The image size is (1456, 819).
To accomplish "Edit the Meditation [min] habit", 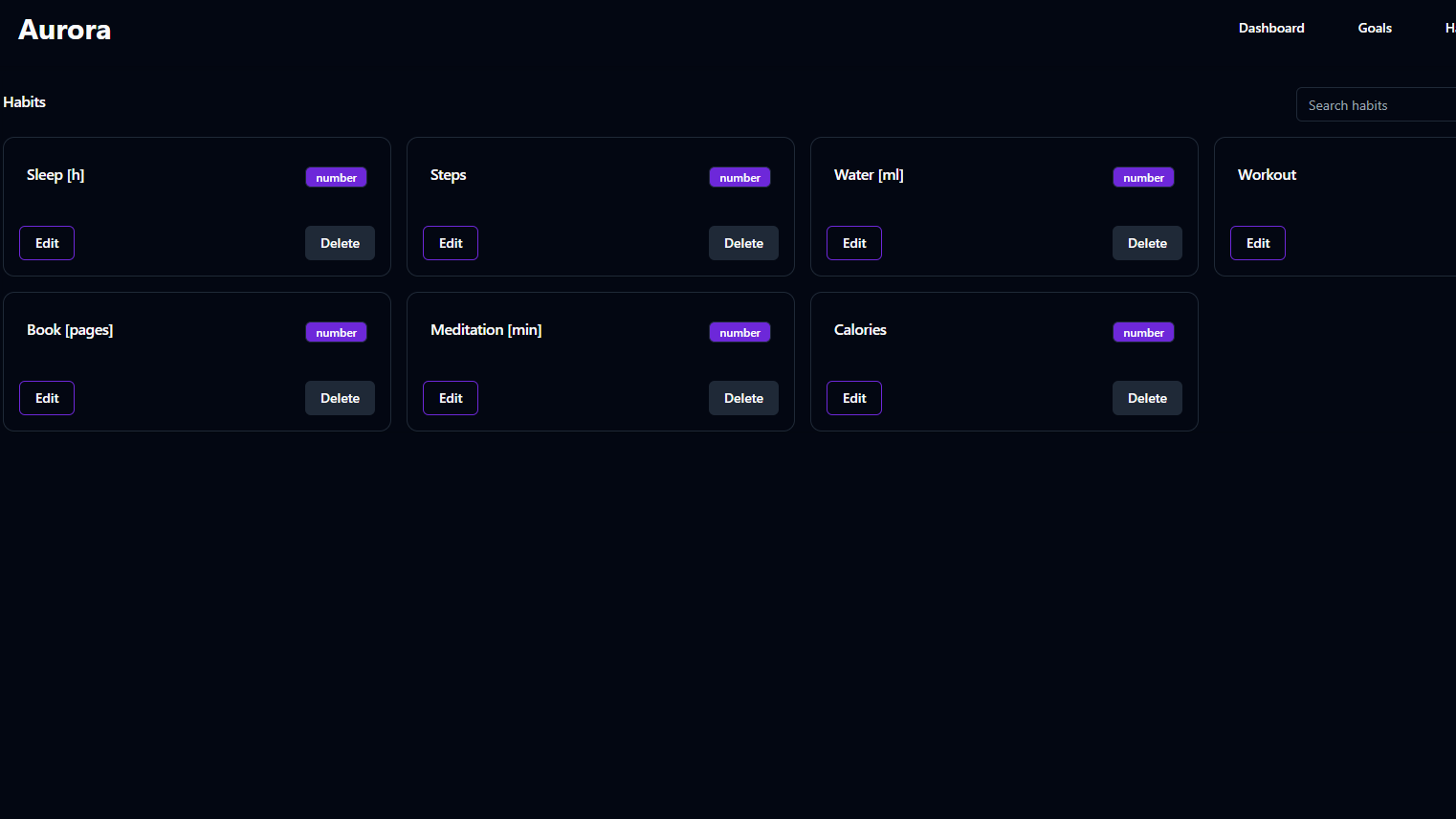I will pyautogui.click(x=450, y=397).
